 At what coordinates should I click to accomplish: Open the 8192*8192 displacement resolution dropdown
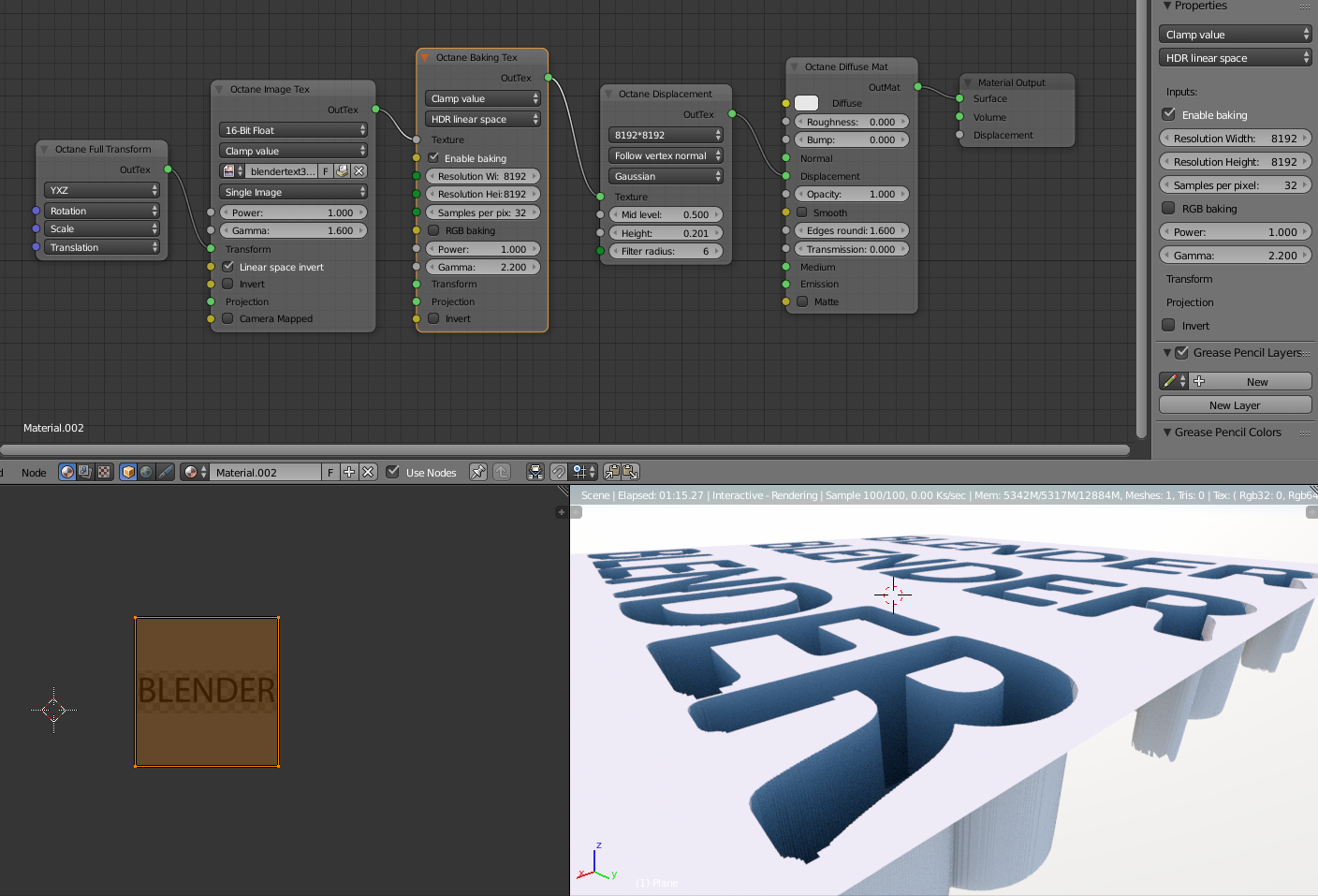(x=666, y=135)
